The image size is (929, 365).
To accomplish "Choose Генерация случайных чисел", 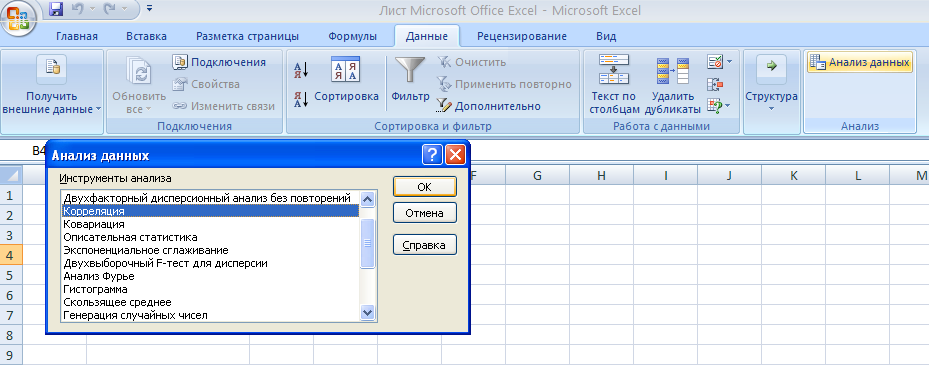I will 210,315.
